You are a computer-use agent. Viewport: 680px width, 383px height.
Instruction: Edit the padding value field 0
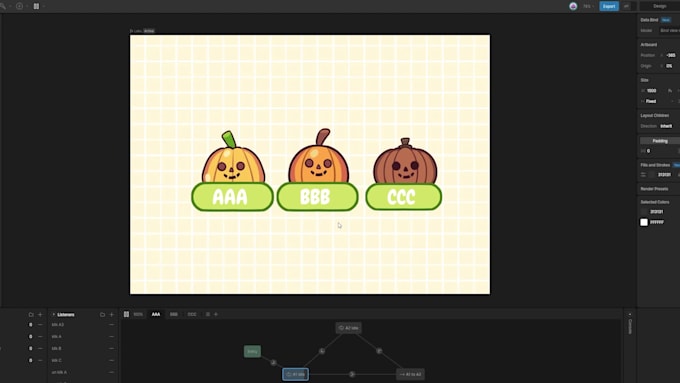[x=649, y=151]
